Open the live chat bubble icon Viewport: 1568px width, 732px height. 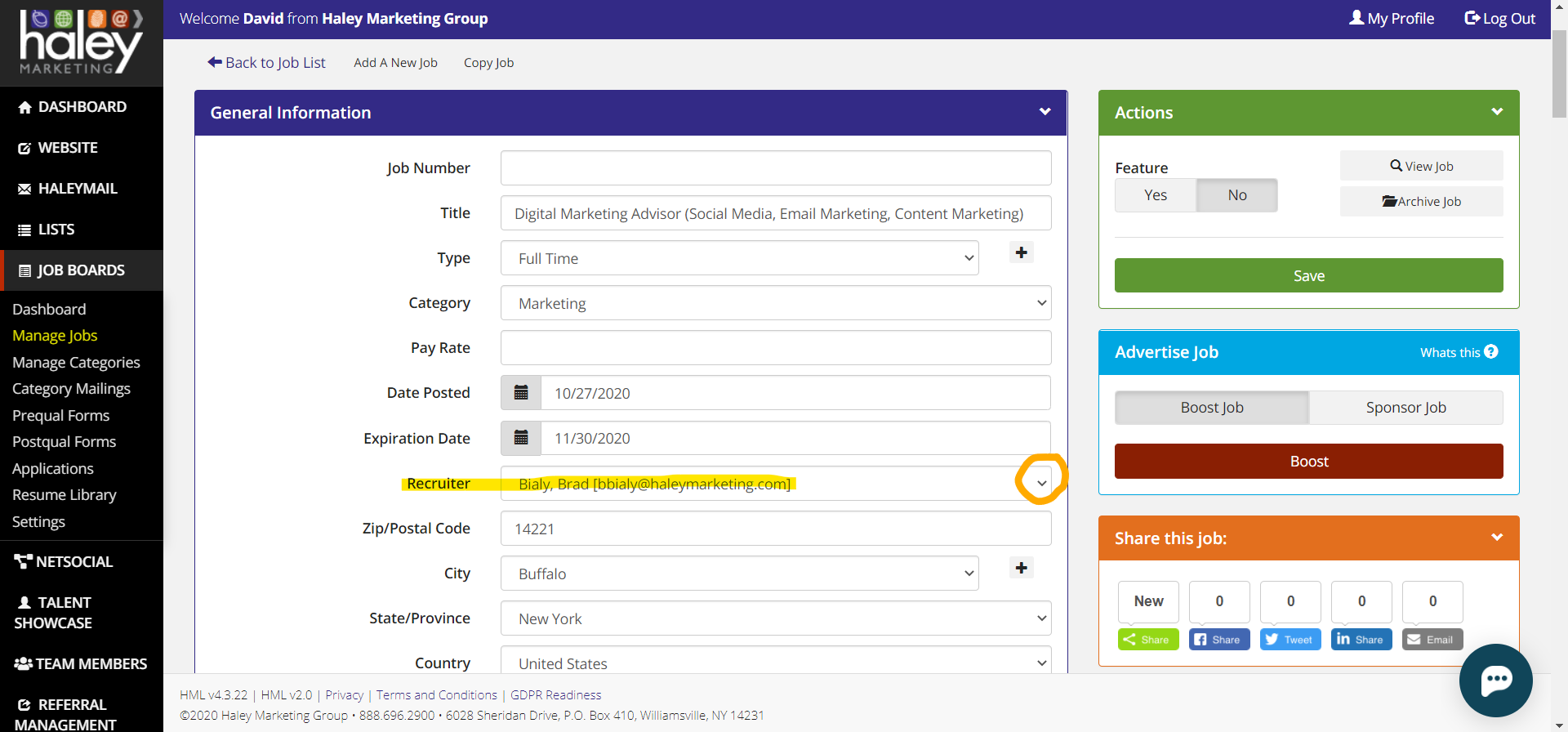pos(1496,681)
